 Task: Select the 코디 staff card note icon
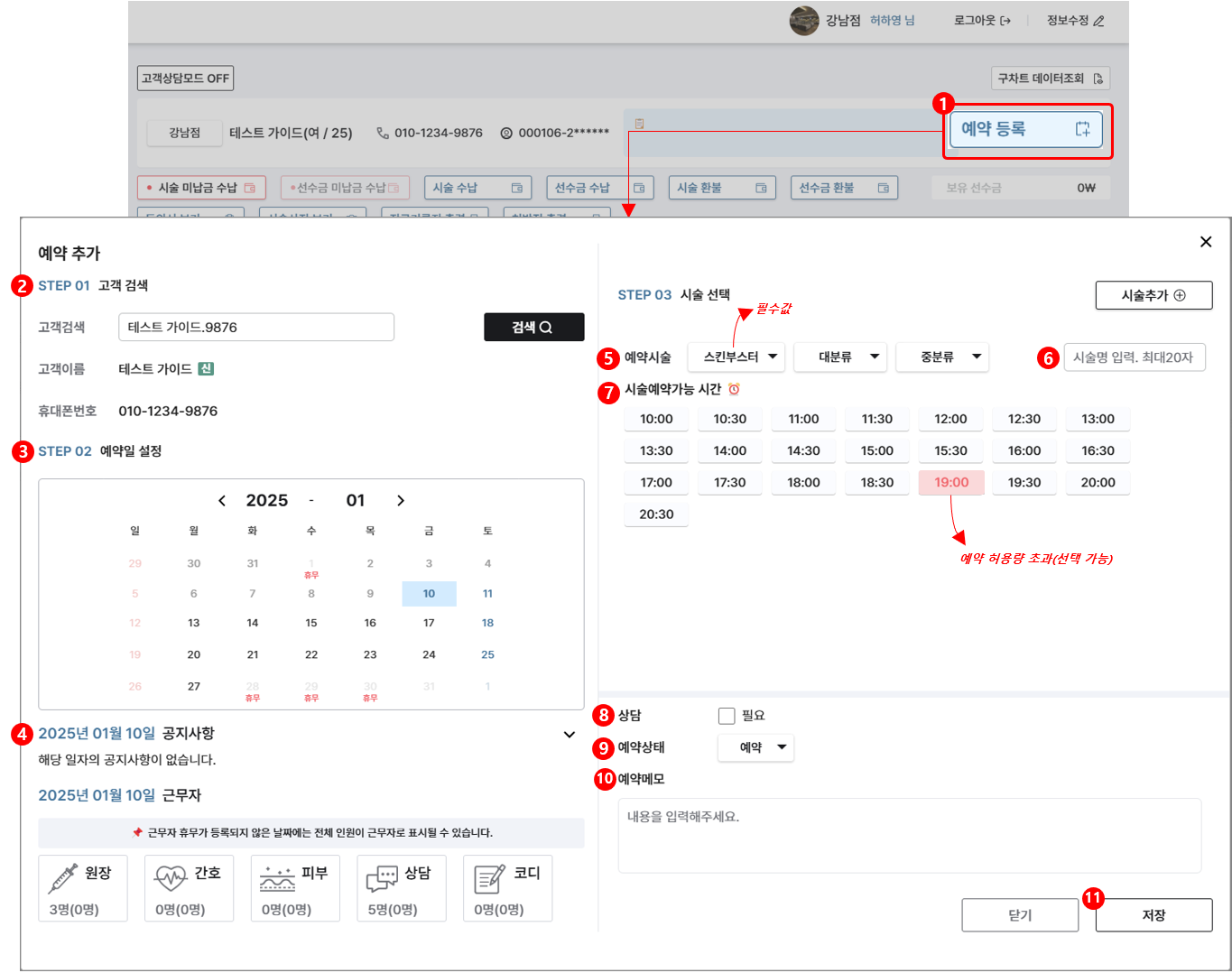click(489, 877)
